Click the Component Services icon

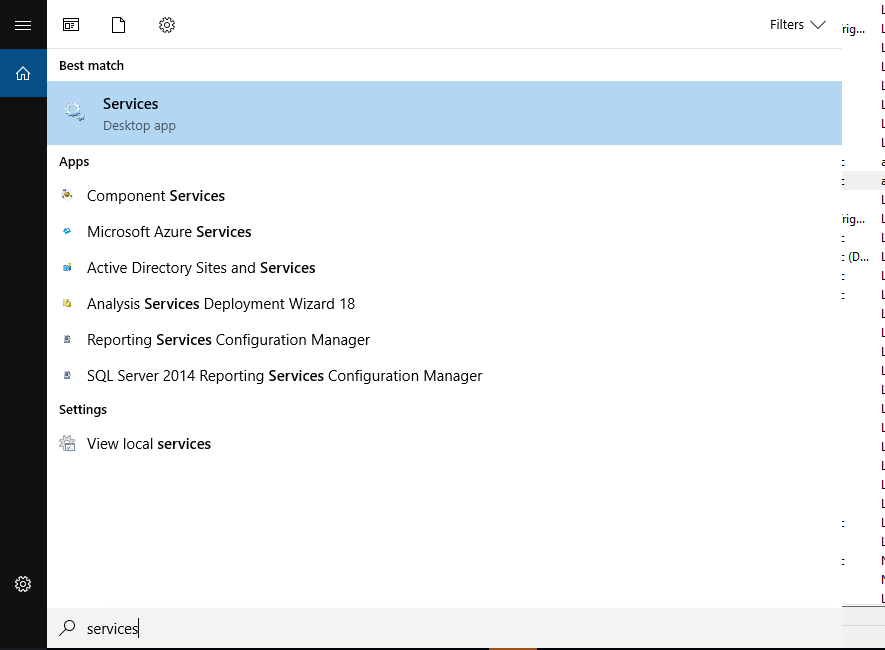click(x=67, y=195)
